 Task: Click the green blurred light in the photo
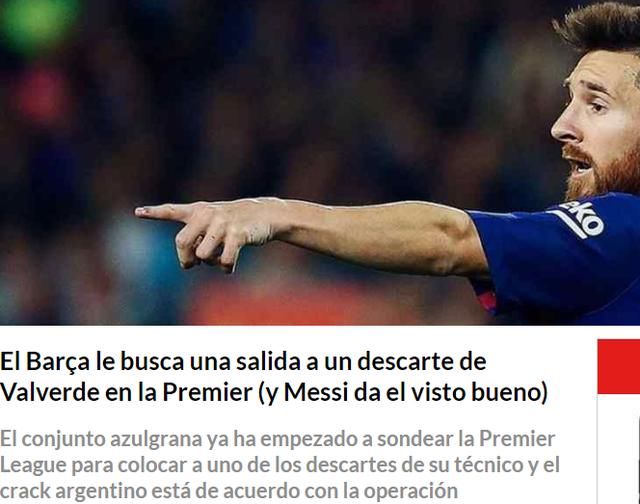[39, 22]
